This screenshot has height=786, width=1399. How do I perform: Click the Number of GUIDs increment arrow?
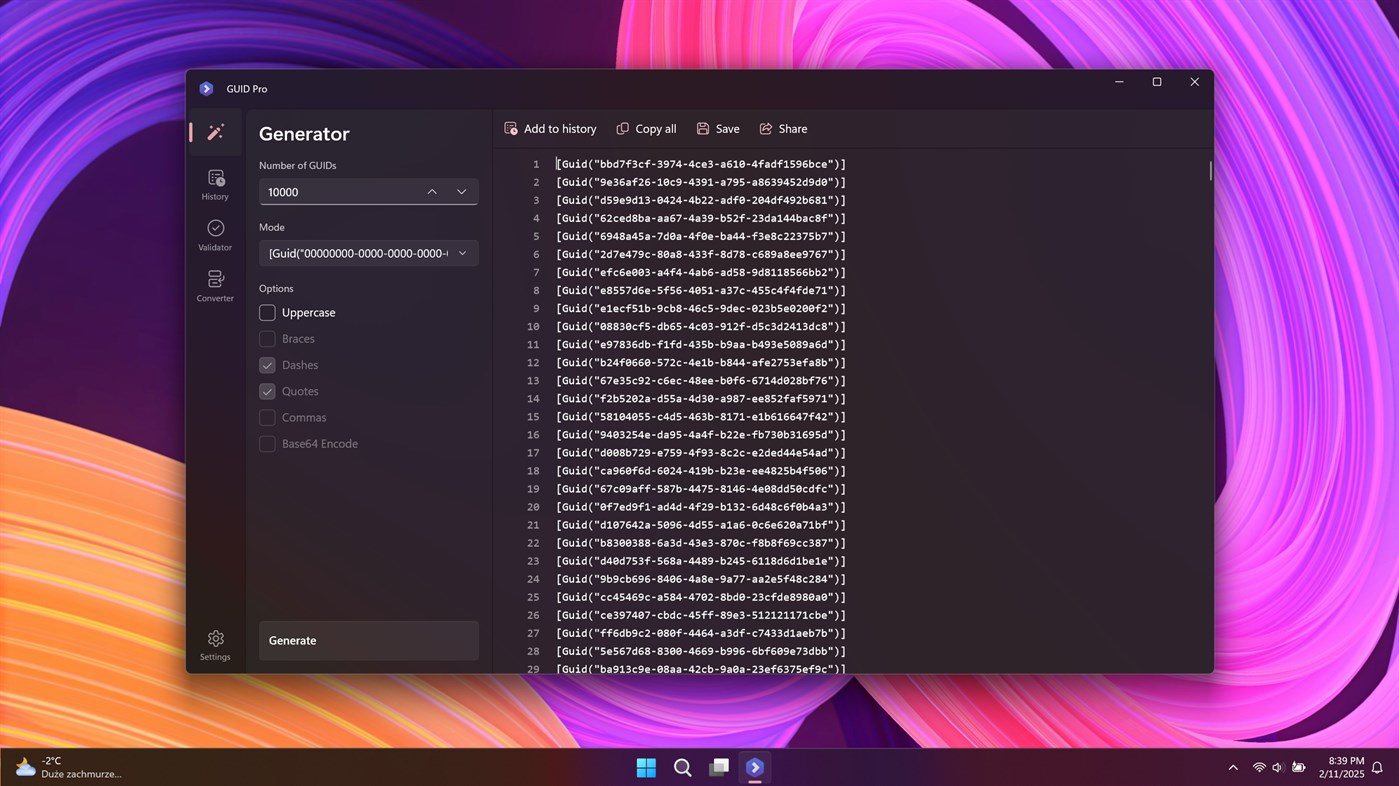point(431,191)
